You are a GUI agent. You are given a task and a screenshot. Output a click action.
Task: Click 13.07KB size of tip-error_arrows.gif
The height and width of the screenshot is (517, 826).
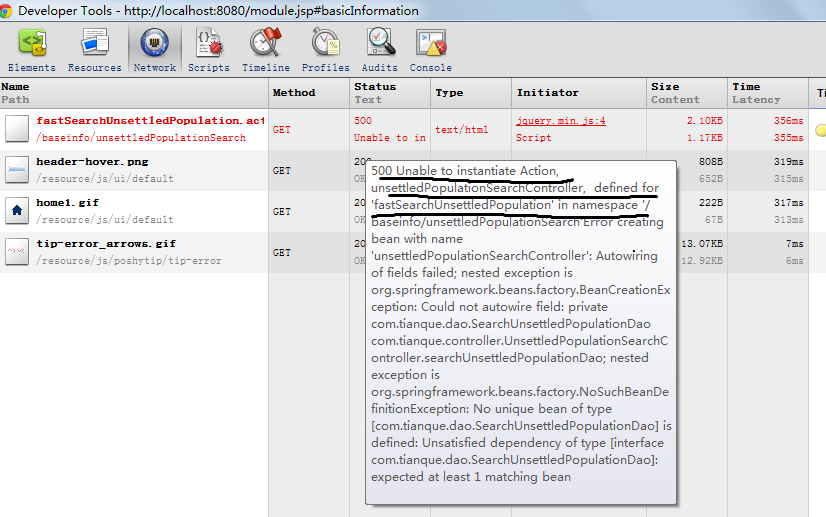(x=702, y=244)
